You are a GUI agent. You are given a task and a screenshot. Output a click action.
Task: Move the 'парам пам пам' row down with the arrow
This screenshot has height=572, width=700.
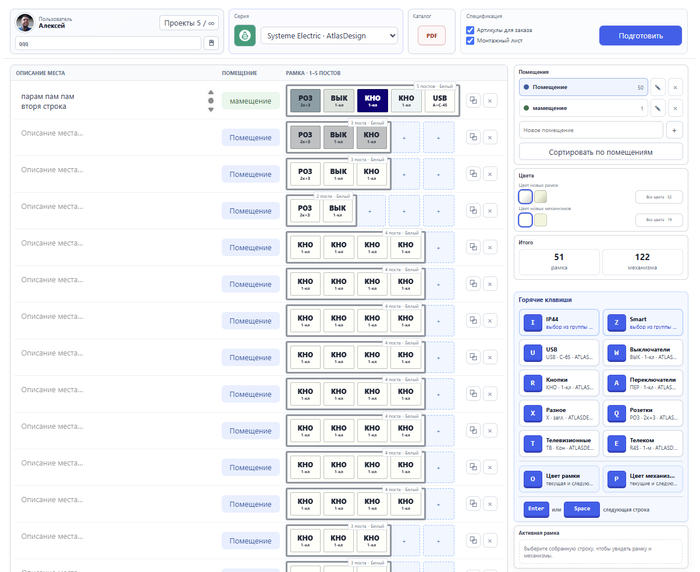[211, 109]
